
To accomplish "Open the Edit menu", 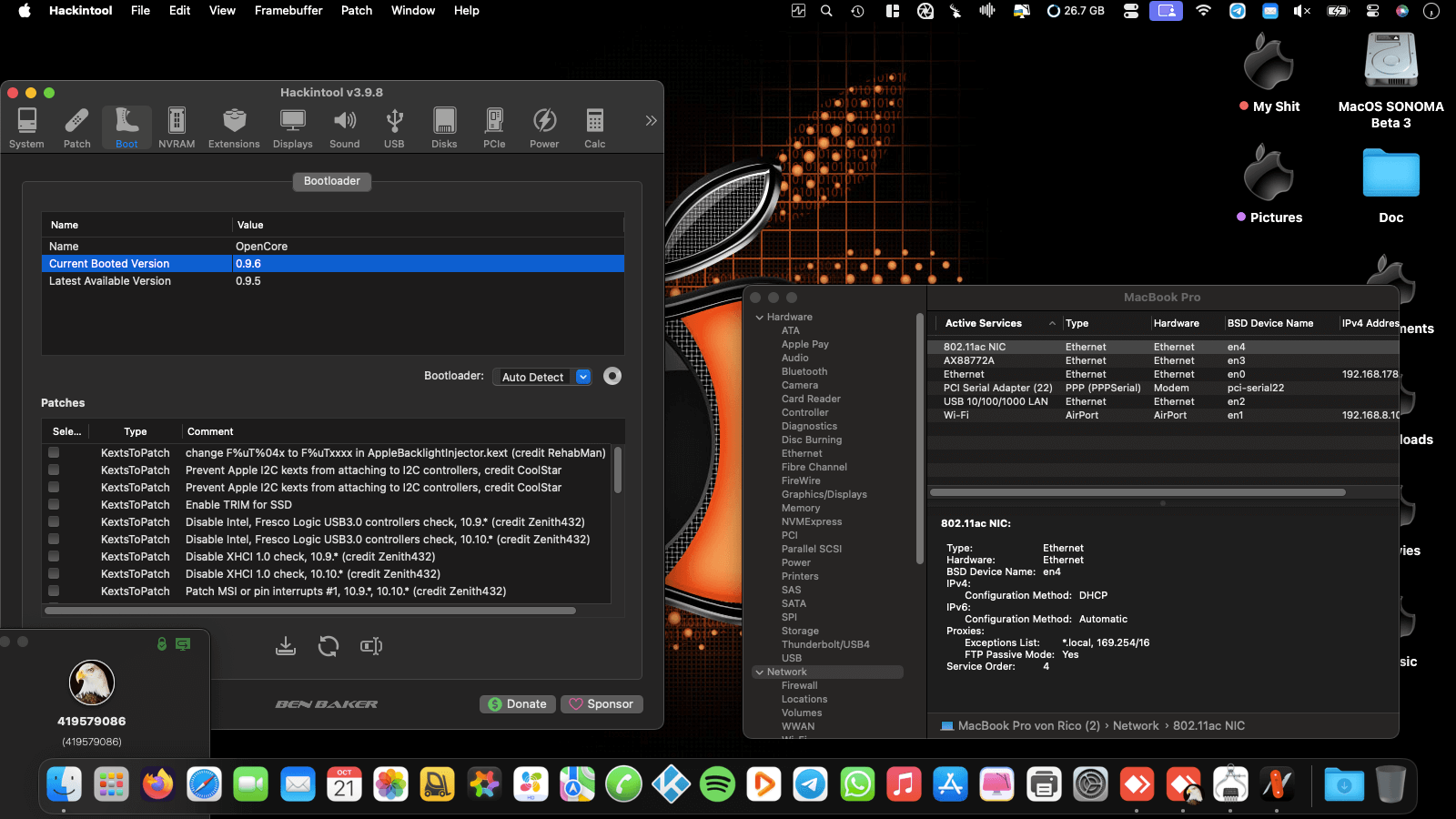I will click(179, 11).
